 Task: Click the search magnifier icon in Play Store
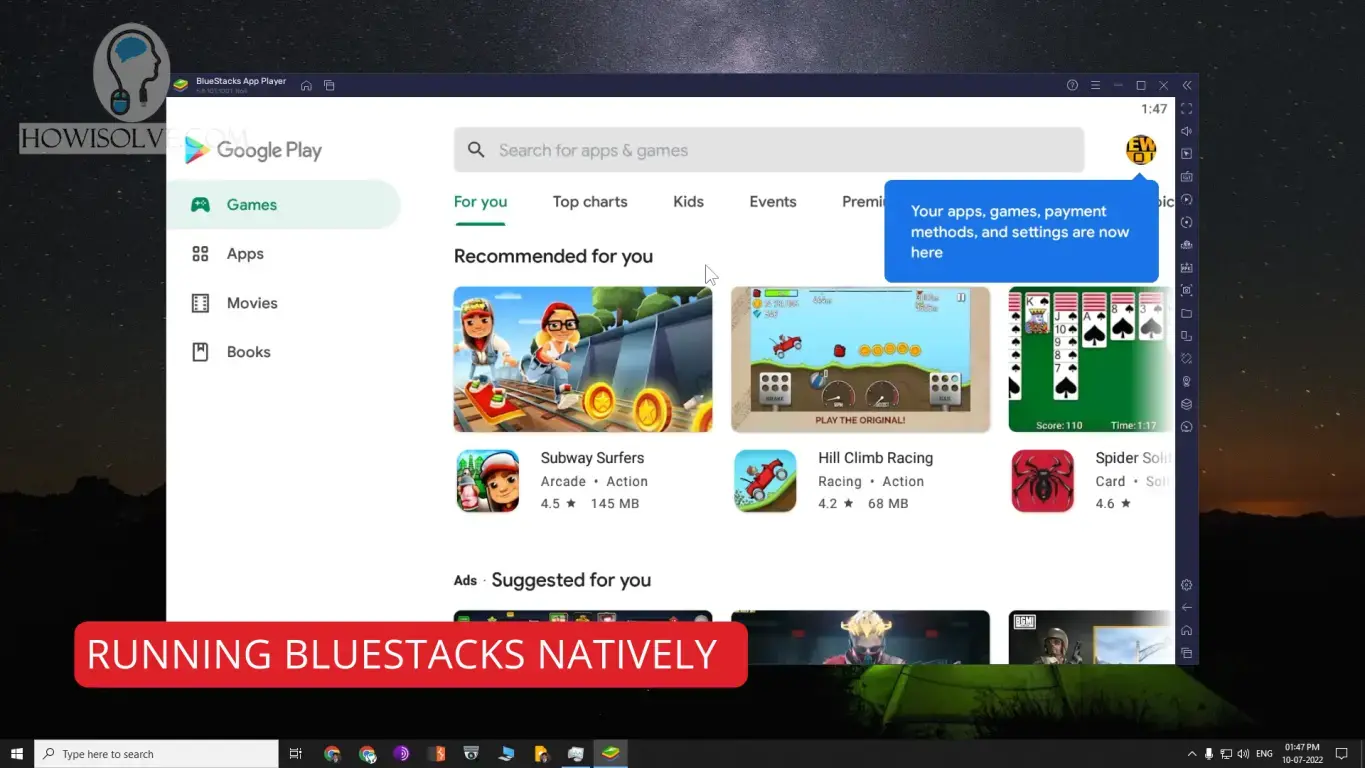(x=477, y=150)
